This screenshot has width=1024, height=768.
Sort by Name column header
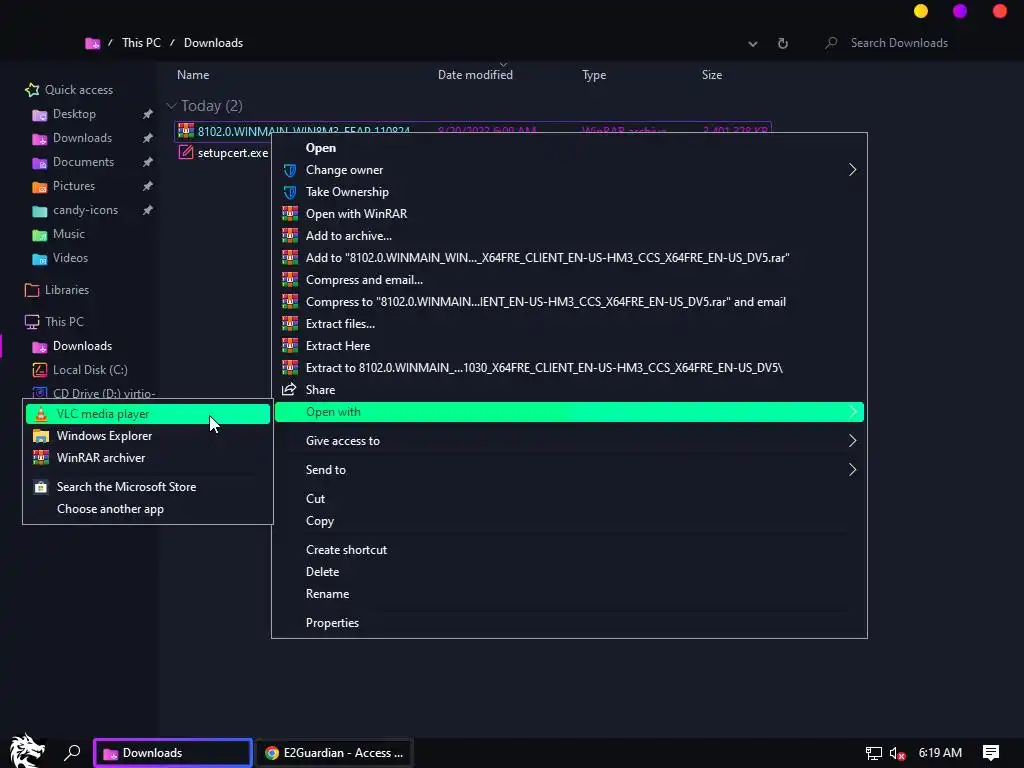[x=193, y=75]
